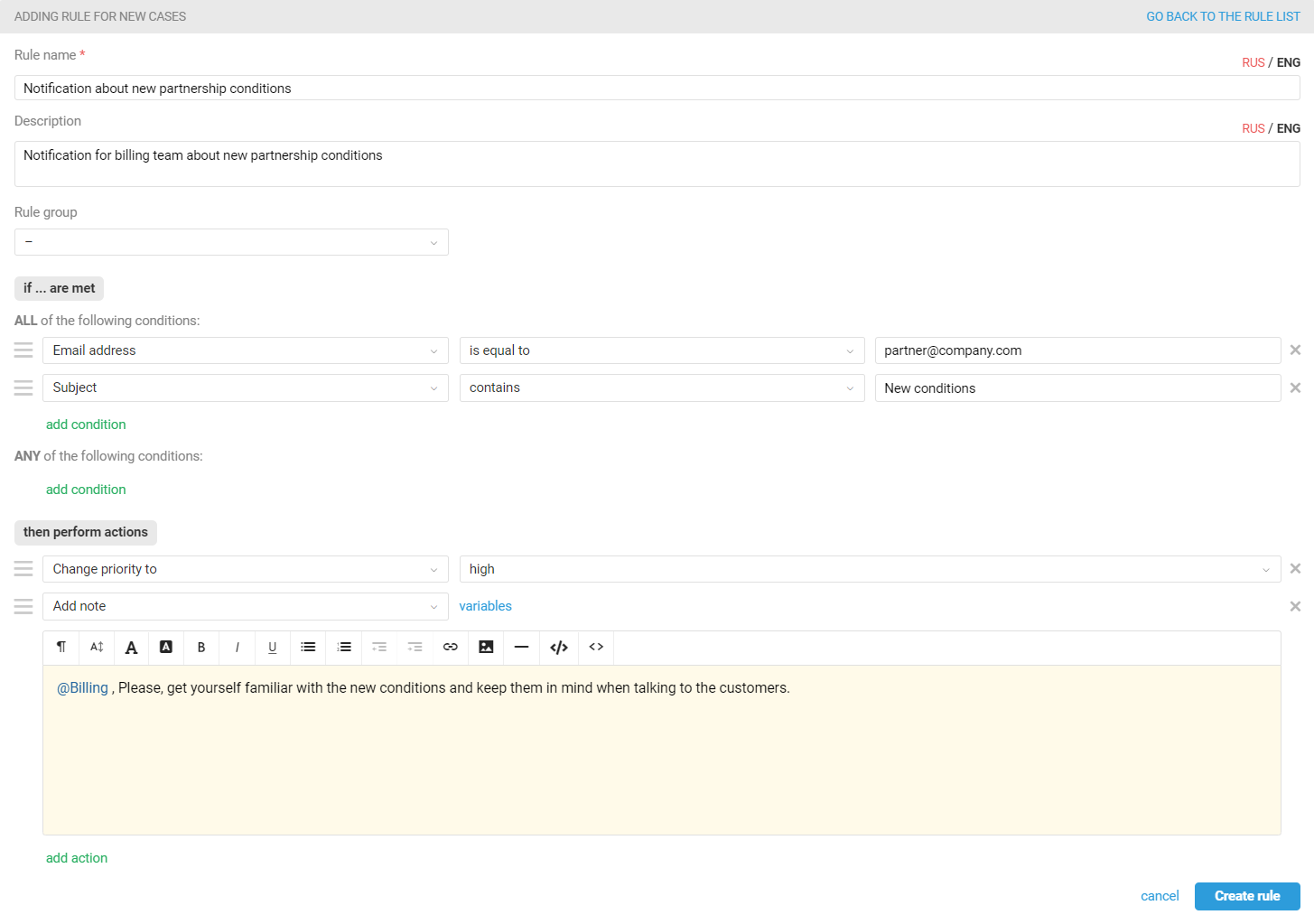Go back to the rule list
Image resolution: width=1314 pixels, height=924 pixels.
1223,16
